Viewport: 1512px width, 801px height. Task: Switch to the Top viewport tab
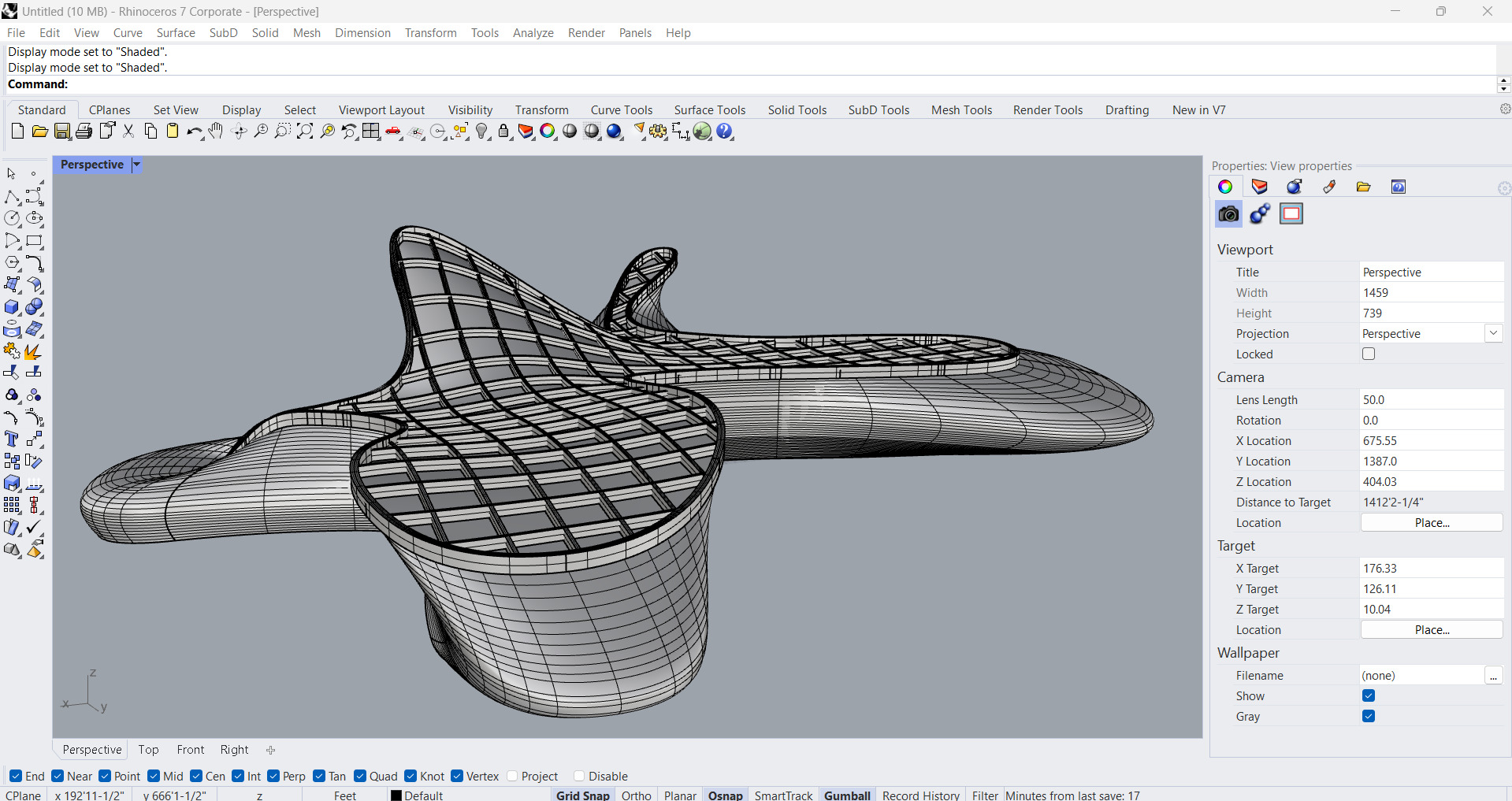148,750
